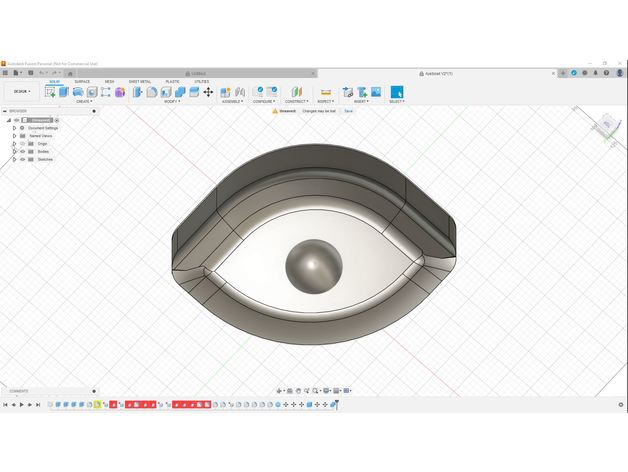Image resolution: width=628 pixels, height=472 pixels.
Task: Hide the Bodies folder with eye icon
Action: [22, 152]
